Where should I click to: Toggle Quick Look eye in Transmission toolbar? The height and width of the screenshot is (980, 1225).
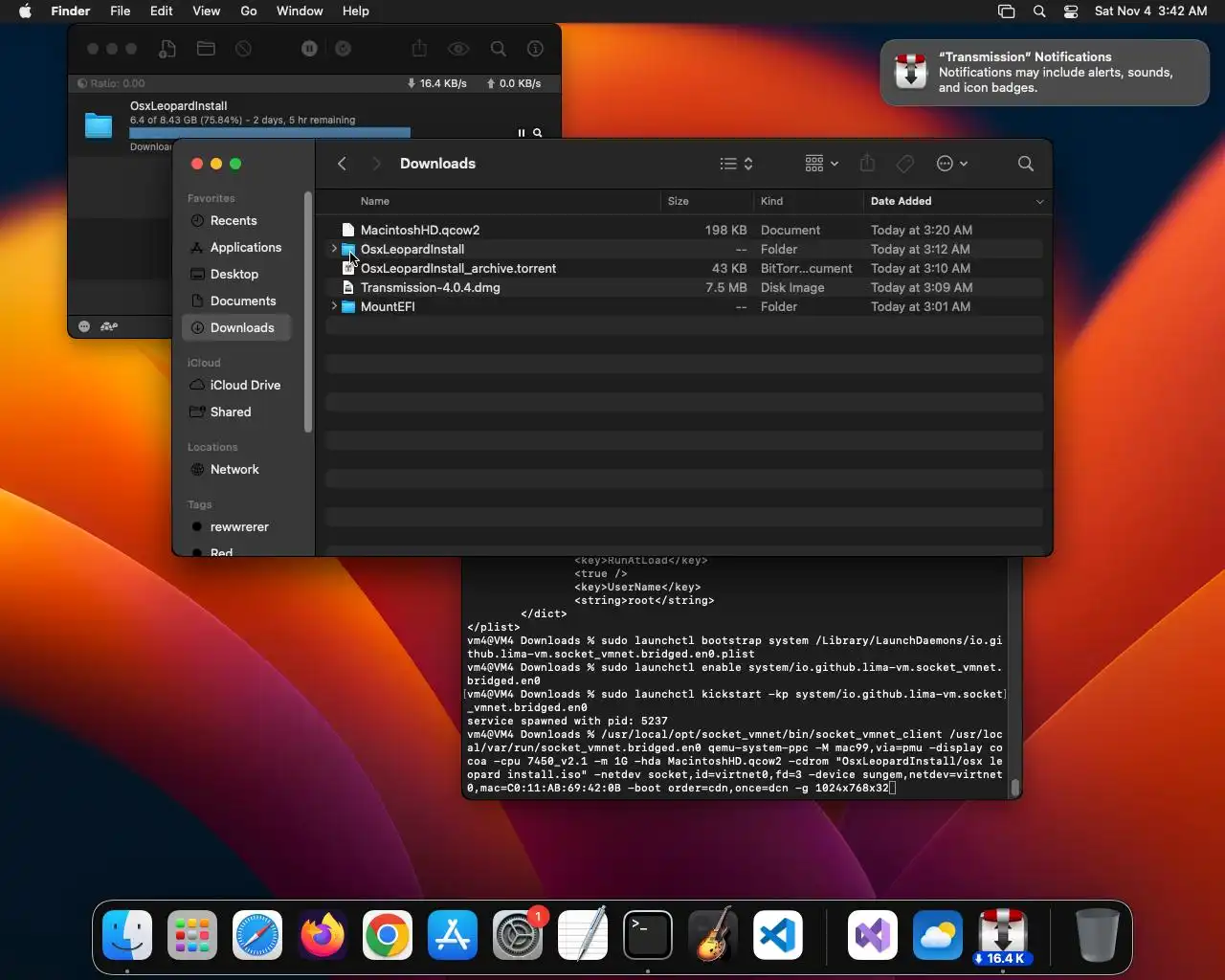coord(458,49)
